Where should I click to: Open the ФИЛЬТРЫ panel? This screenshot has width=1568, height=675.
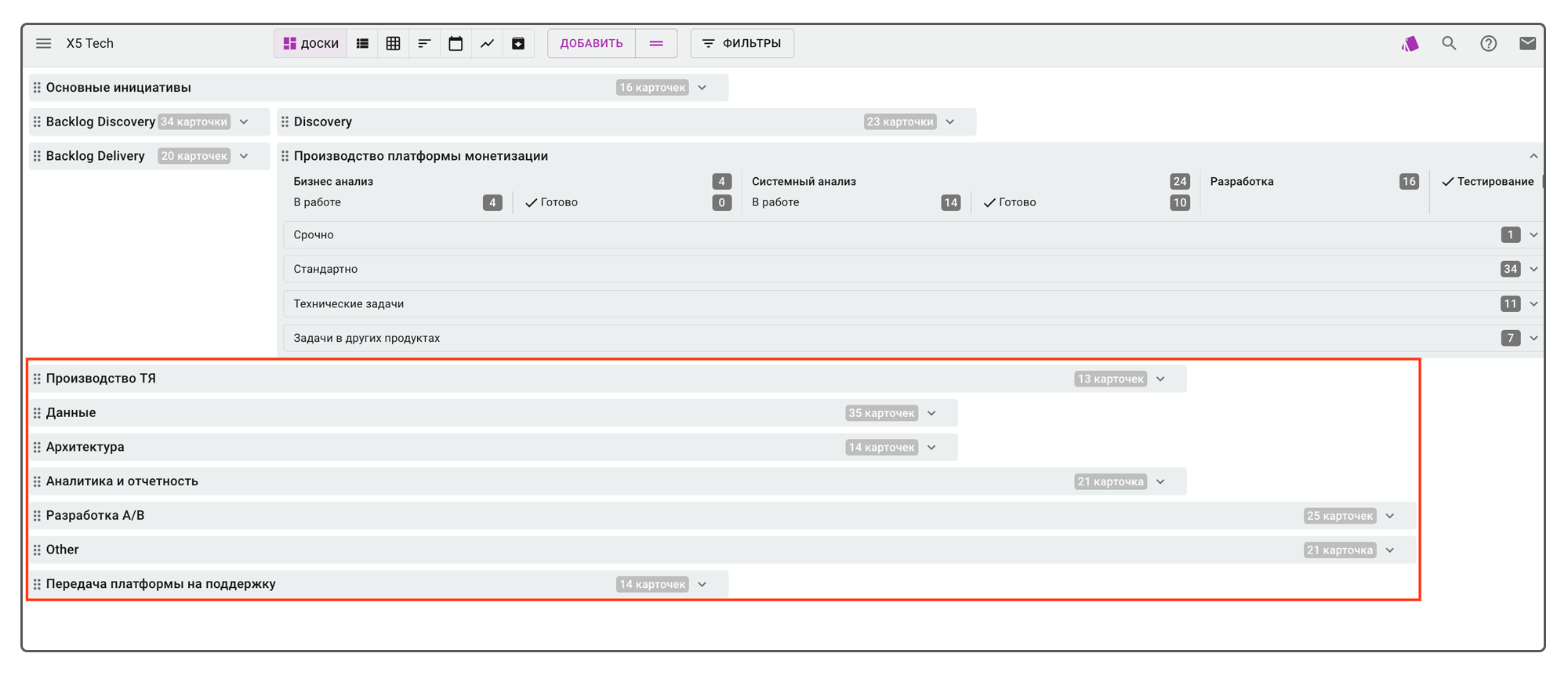pos(742,44)
